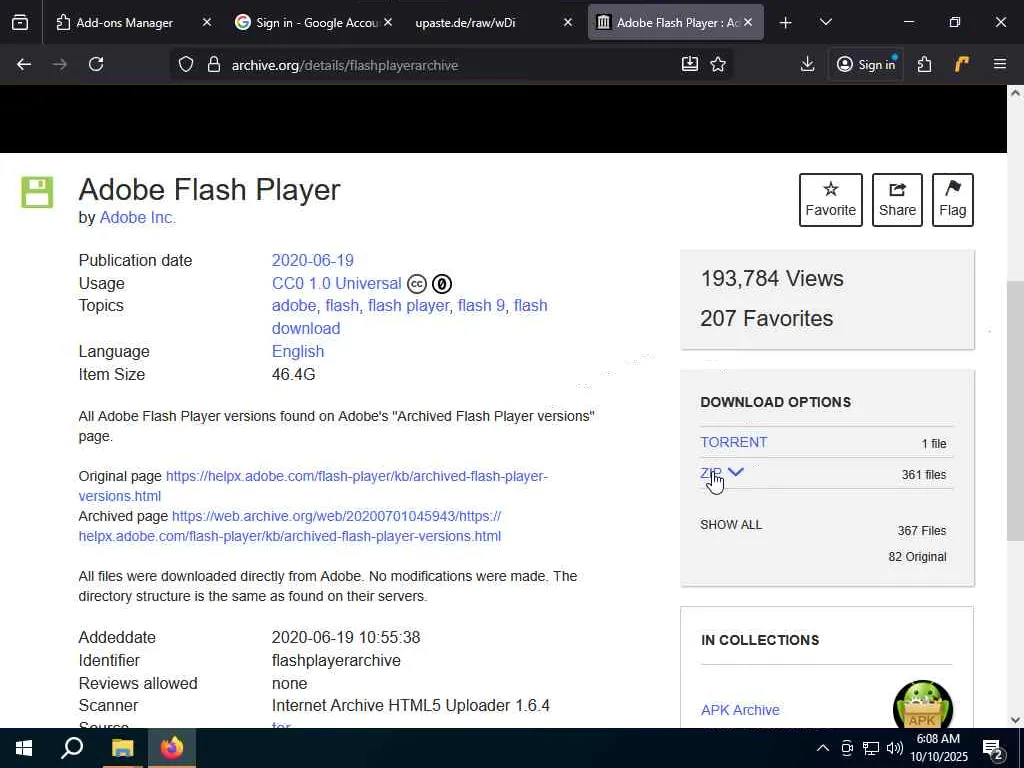
Task: Open Firefox View icon at tab bar start
Action: click(x=20, y=22)
